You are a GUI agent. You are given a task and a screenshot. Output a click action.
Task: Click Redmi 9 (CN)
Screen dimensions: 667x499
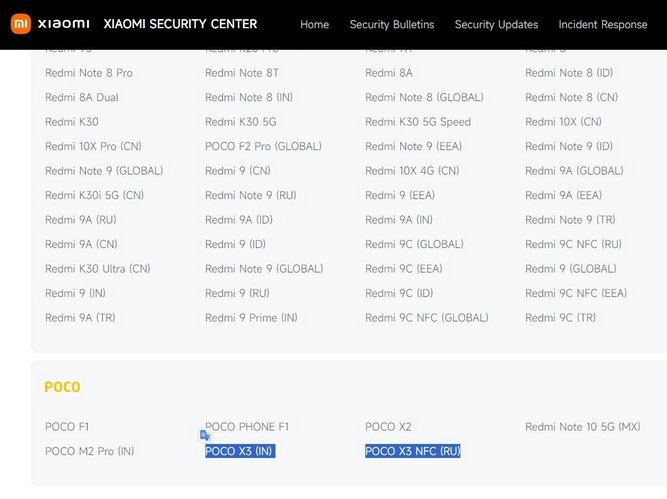point(238,171)
